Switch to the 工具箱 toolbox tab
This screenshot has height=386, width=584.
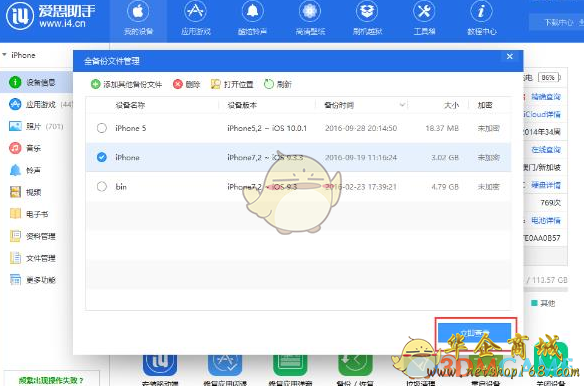tap(424, 19)
